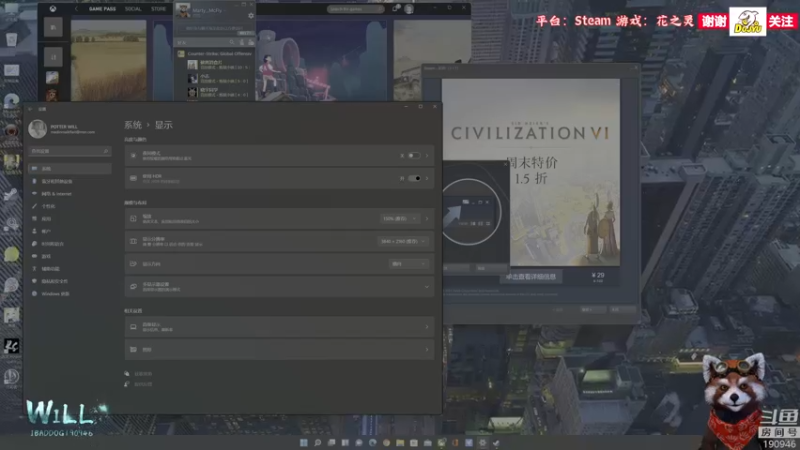Open the display resolution dropdown showing 3840 × 2160

pyautogui.click(x=402, y=241)
